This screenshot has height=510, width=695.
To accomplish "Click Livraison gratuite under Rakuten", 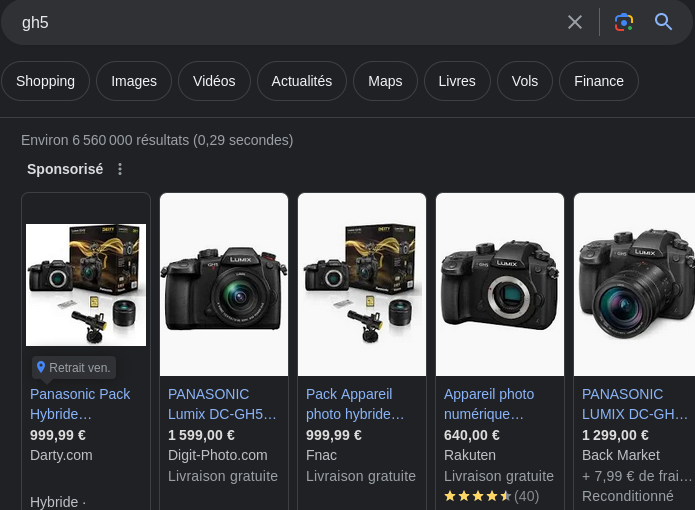I will pos(499,476).
